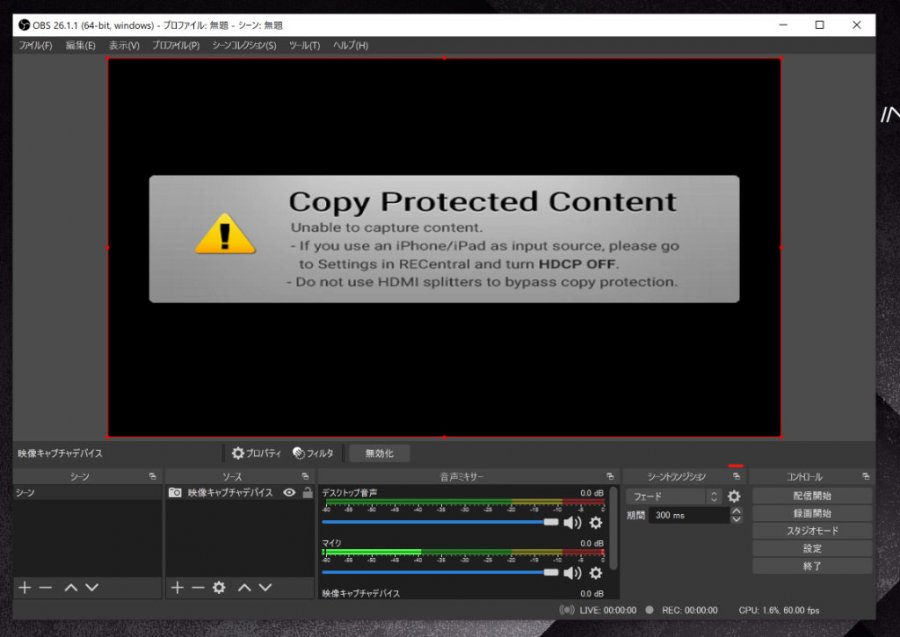Maximize the OBS window
This screenshot has height=637, width=900.
point(820,25)
